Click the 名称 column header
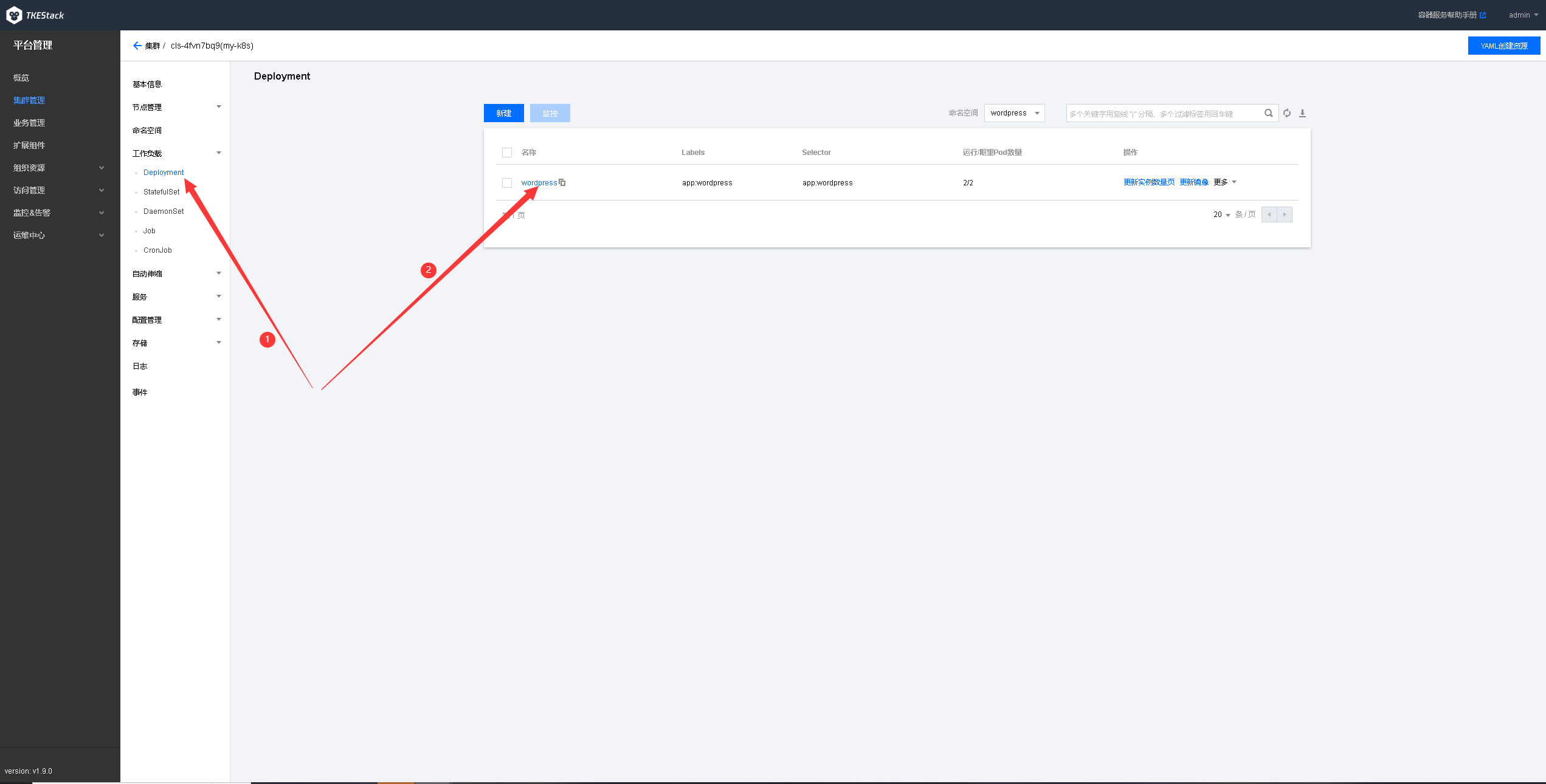 click(x=529, y=153)
